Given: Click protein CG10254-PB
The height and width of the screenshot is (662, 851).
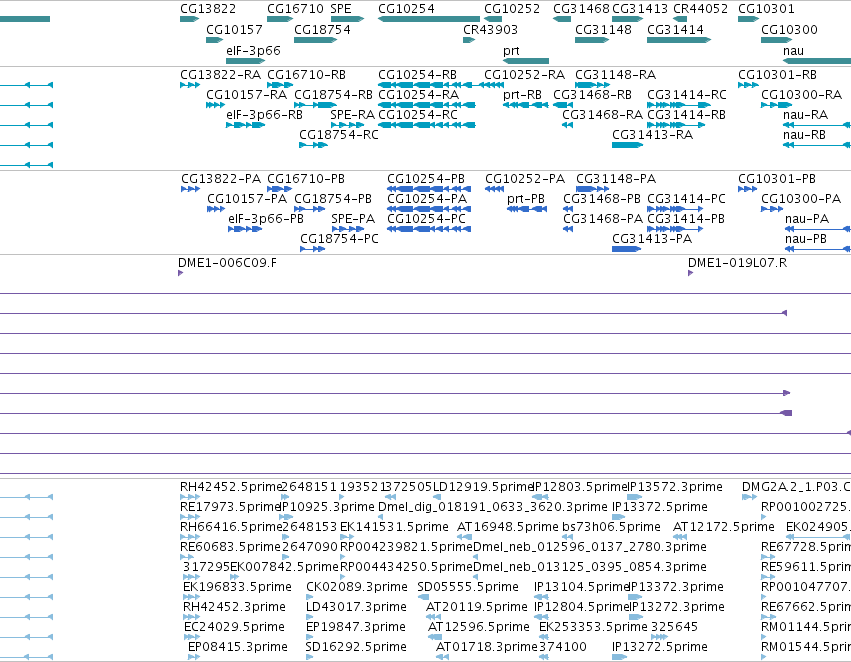Looking at the screenshot, I should [x=429, y=189].
